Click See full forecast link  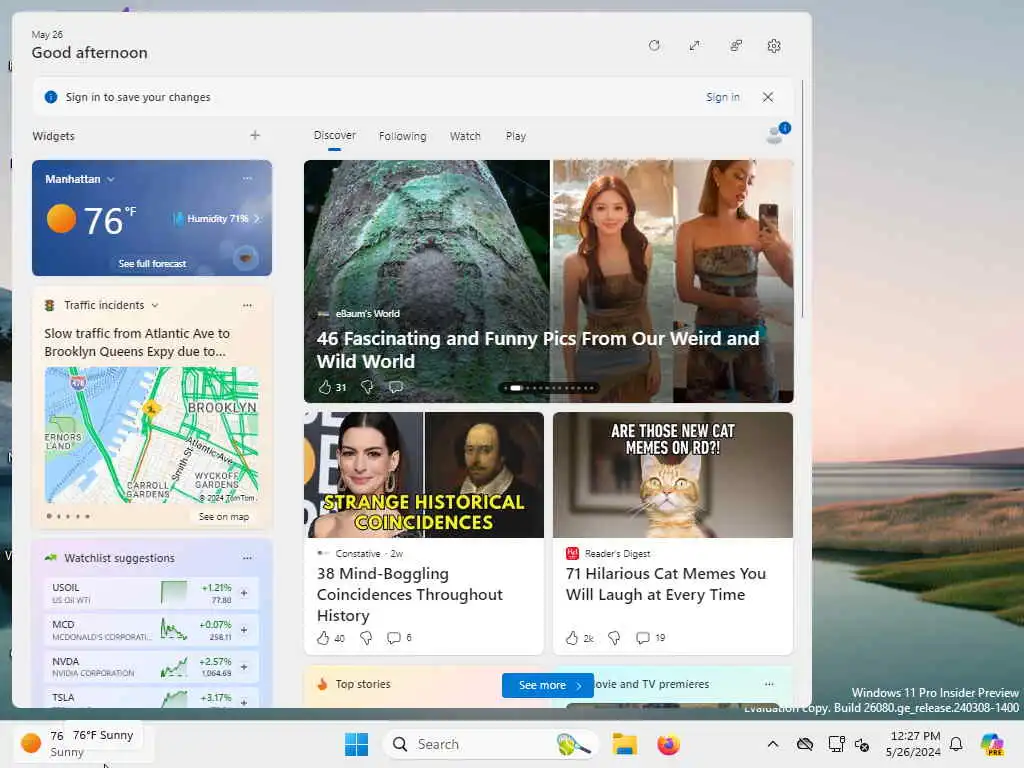[152, 263]
